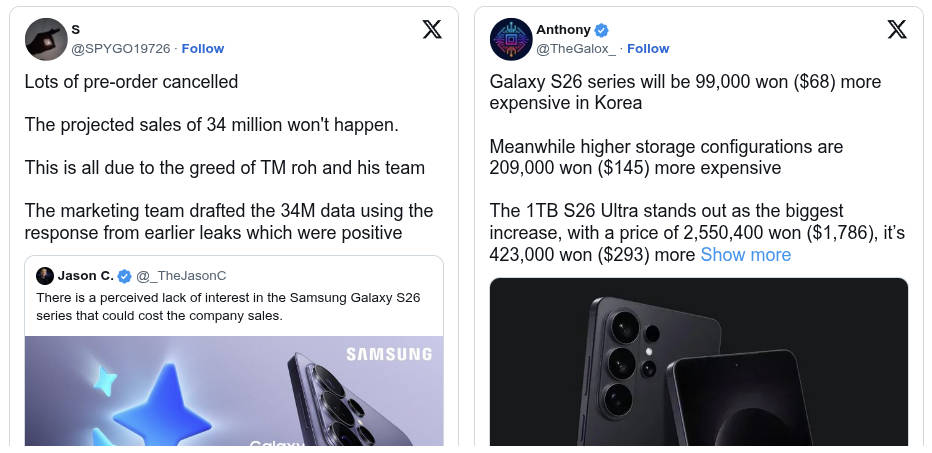This screenshot has height=453, width=932.
Task: Click the X logo on S's tweet
Action: [432, 29]
